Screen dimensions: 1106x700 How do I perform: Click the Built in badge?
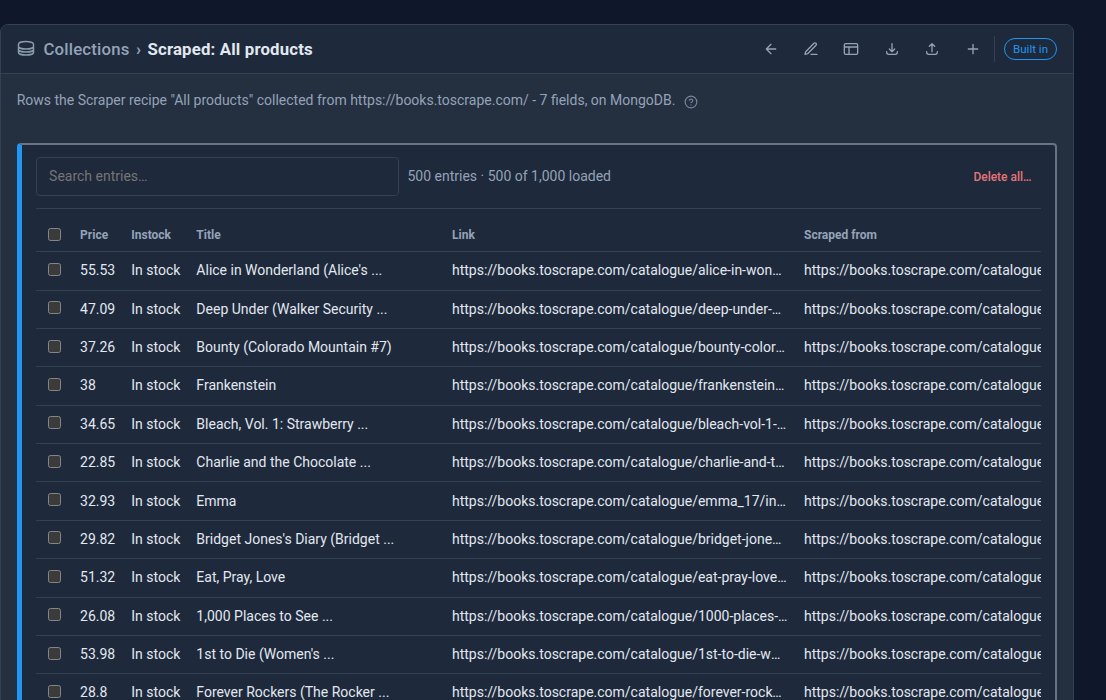[x=1030, y=49]
